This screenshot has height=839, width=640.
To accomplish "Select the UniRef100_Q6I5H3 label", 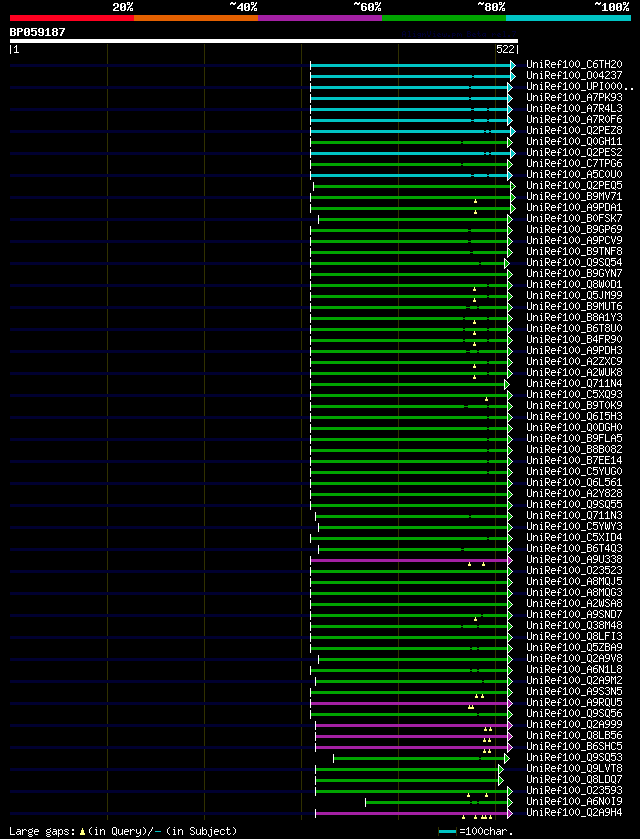I will pos(574,416).
